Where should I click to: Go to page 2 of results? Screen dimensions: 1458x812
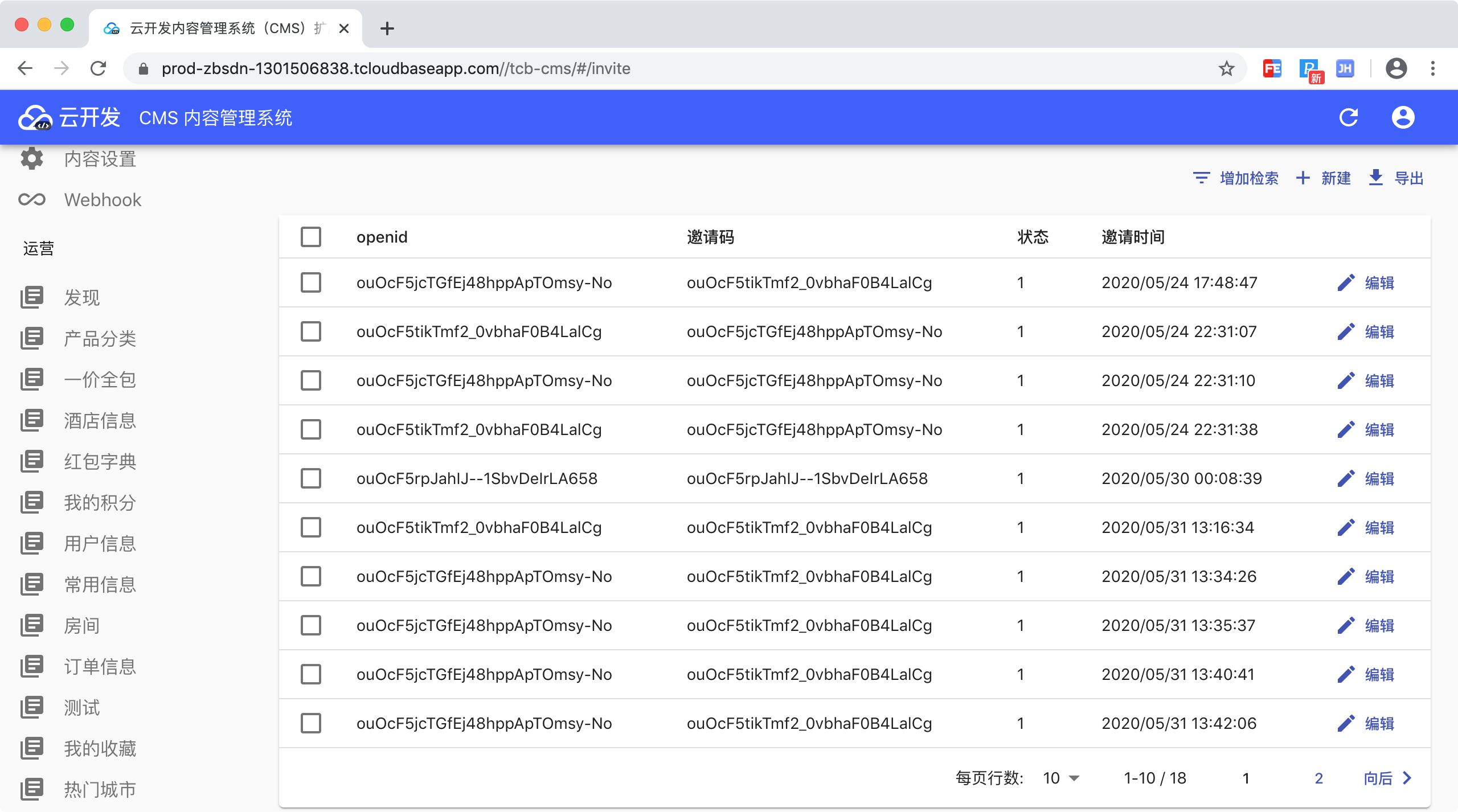1318,778
